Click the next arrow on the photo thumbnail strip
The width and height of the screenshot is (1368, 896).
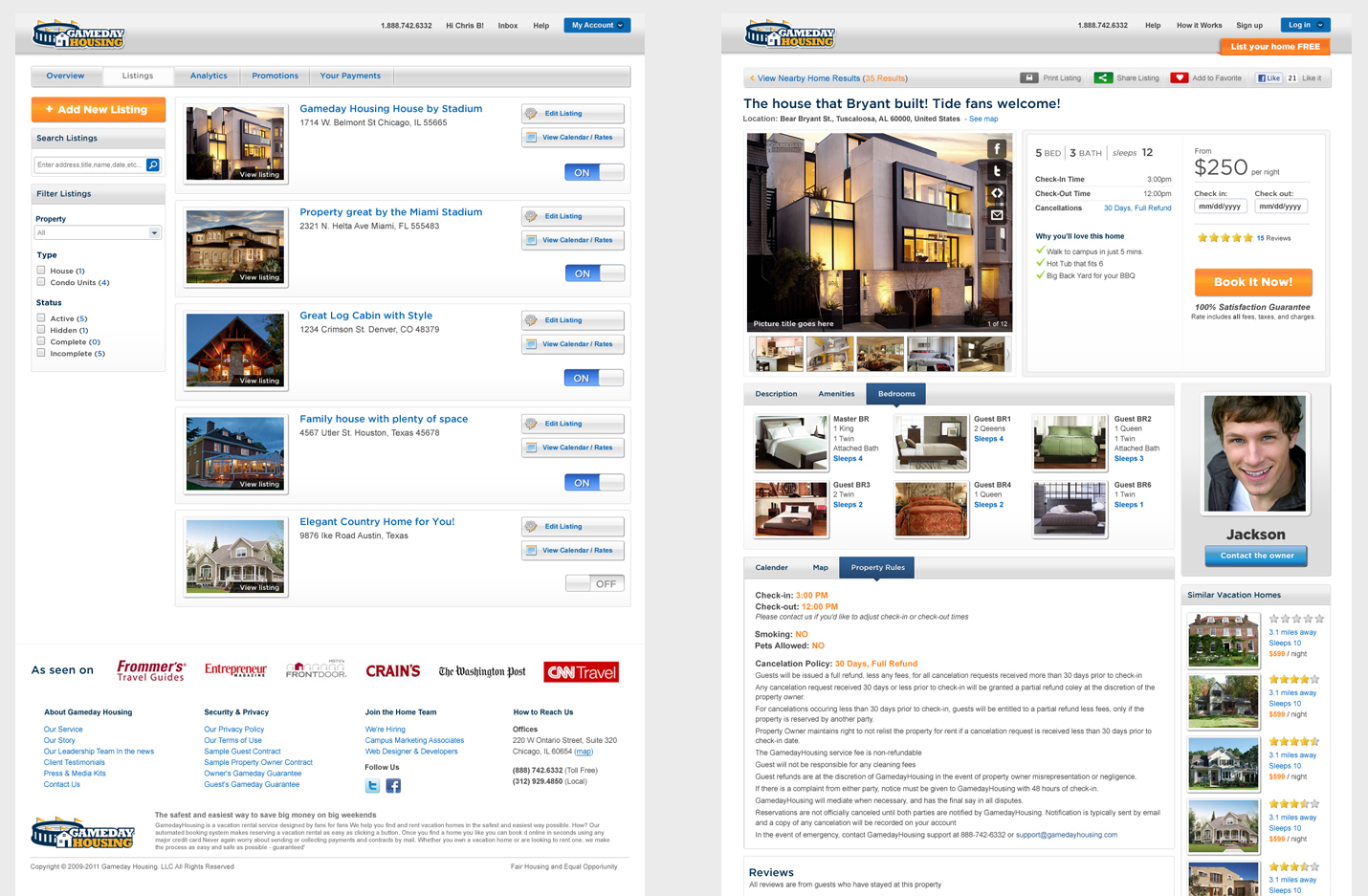coord(1007,355)
